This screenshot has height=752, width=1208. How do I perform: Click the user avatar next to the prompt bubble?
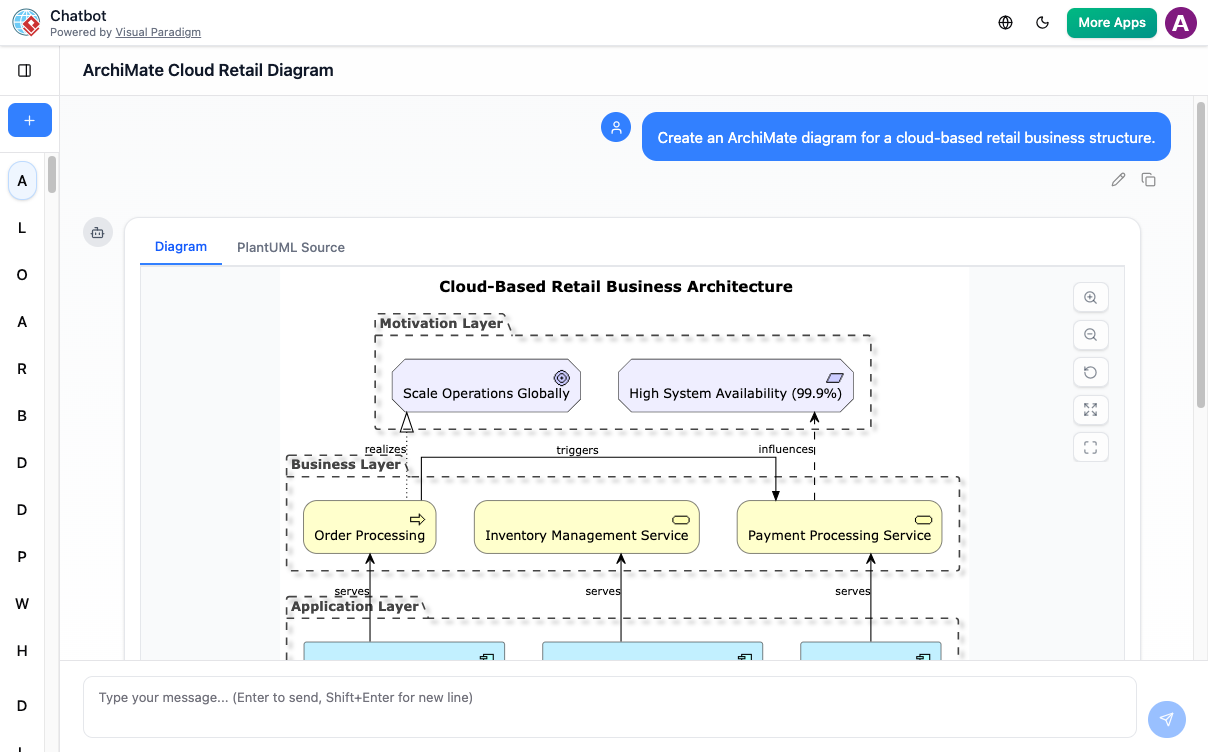pos(615,127)
